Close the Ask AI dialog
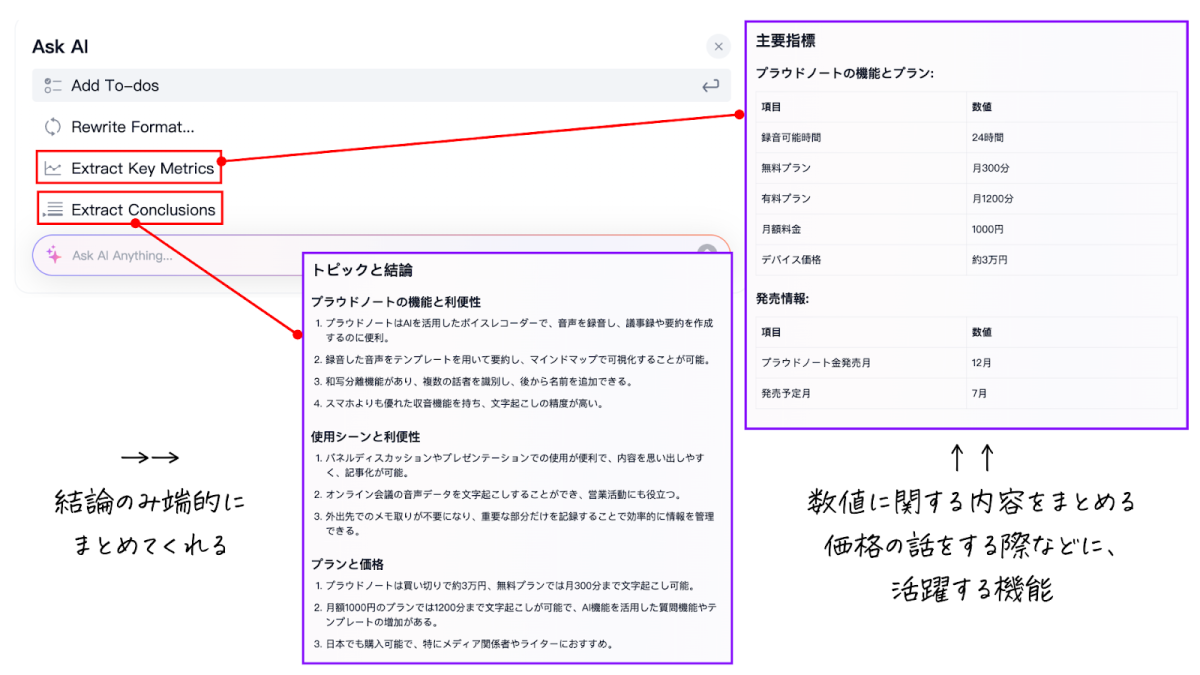1200x675 pixels. click(718, 46)
